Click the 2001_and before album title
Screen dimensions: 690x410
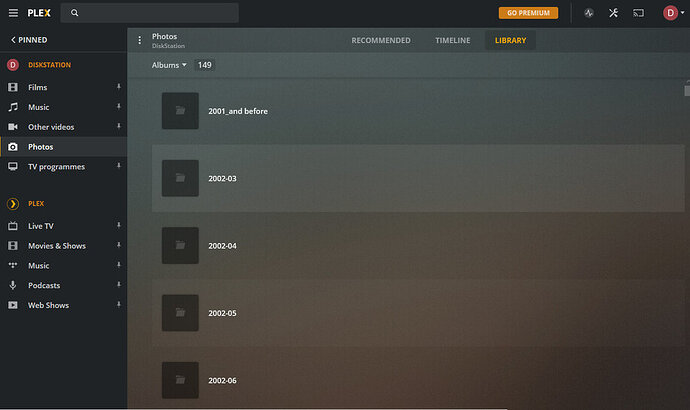[x=238, y=111]
